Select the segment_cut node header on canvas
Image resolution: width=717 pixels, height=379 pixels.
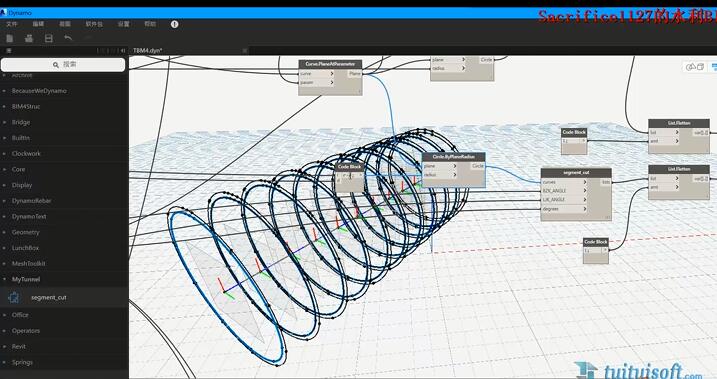point(576,172)
